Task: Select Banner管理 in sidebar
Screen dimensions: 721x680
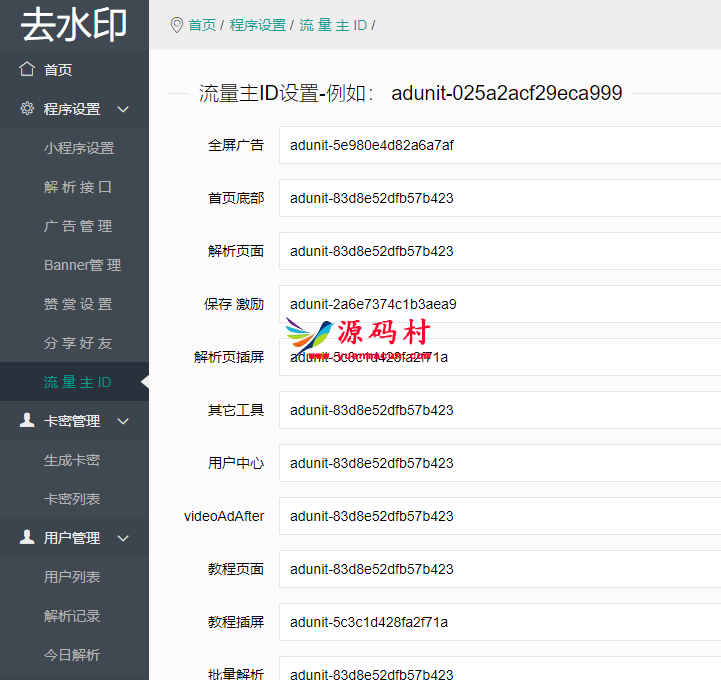Action: [x=82, y=265]
